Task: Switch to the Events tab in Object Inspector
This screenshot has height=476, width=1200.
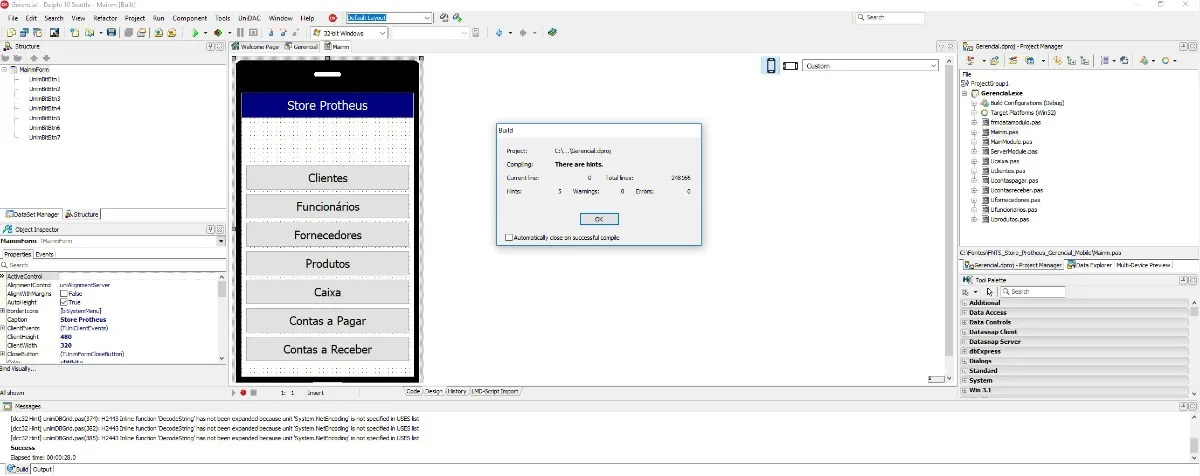Action: coord(45,254)
